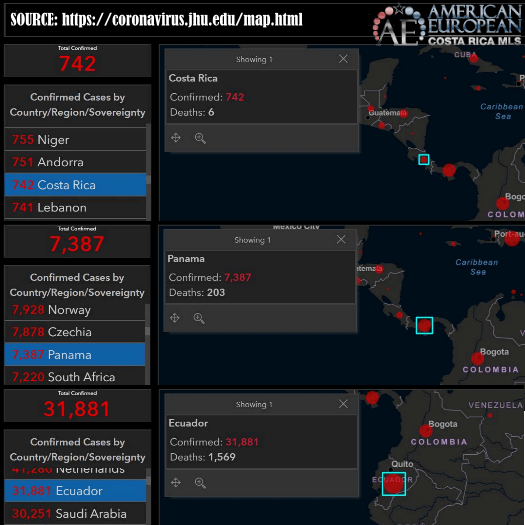Select the 7,220 South Africa row
The image size is (525, 525).
pyautogui.click(x=75, y=376)
